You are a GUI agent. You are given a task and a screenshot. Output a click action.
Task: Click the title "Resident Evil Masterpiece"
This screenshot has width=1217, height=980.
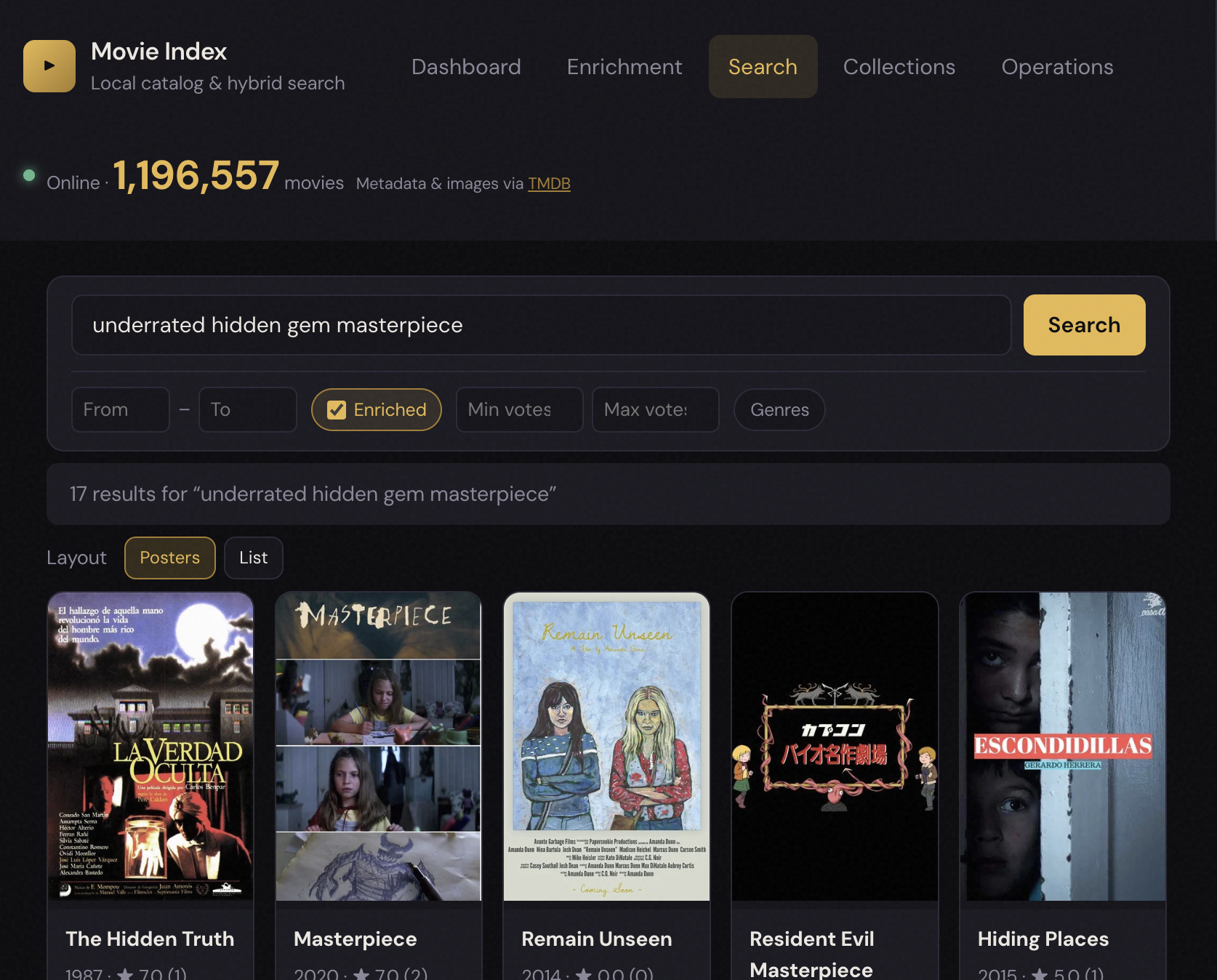click(812, 954)
